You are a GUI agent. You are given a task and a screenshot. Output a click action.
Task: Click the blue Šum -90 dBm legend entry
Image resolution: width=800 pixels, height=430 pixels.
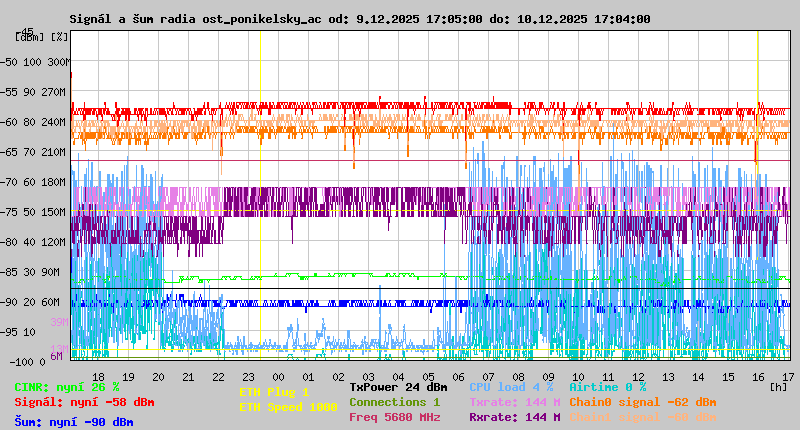[74, 422]
